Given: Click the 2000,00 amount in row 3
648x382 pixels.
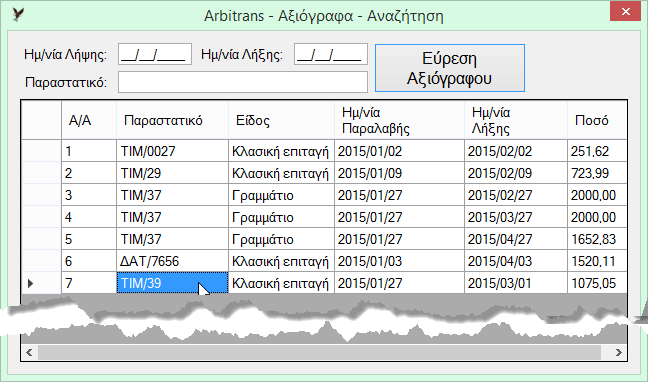Looking at the screenshot, I should tap(597, 195).
